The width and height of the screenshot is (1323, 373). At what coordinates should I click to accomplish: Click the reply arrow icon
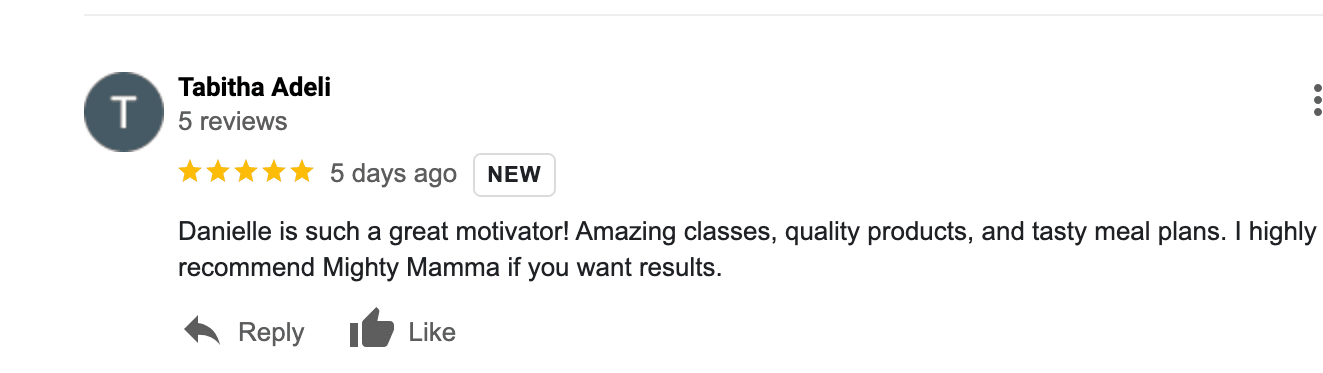[202, 331]
